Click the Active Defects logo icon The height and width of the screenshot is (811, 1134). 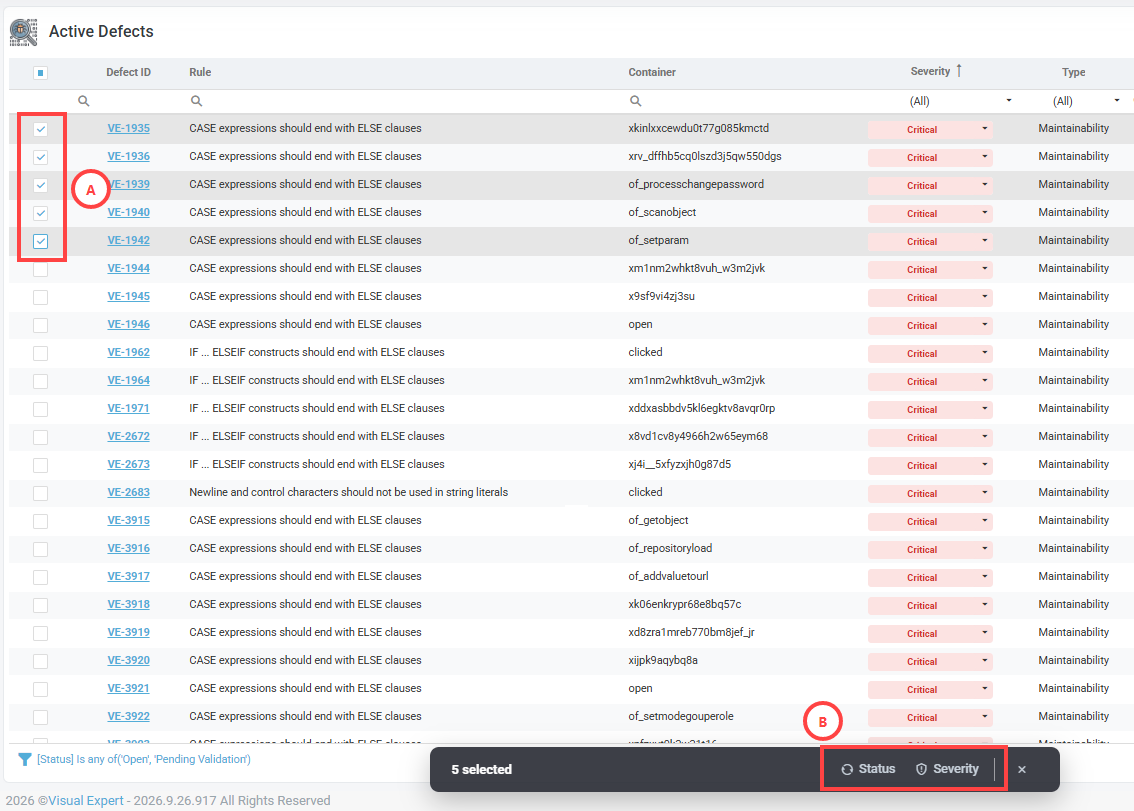coord(24,32)
